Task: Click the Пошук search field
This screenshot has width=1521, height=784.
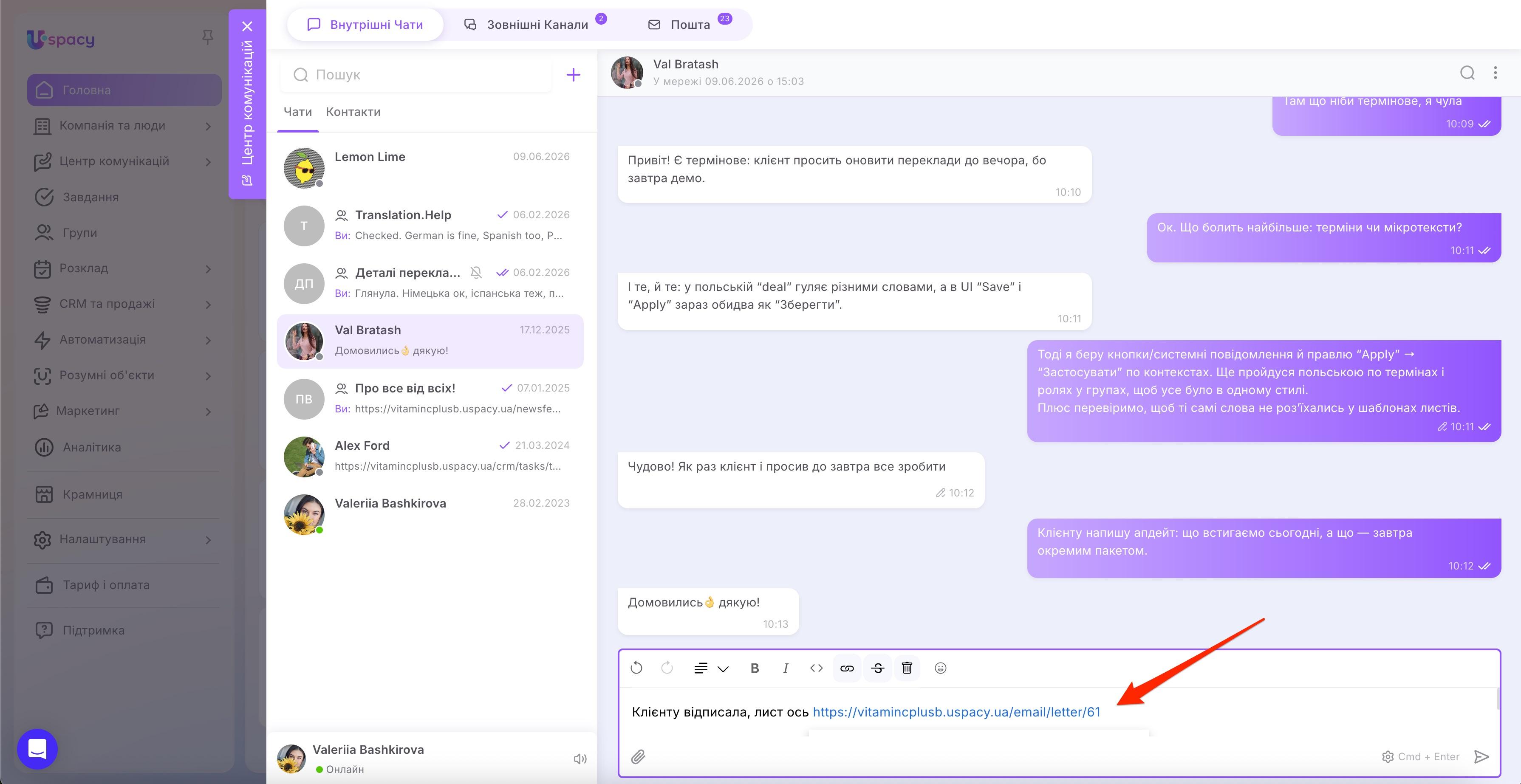Action: [x=416, y=74]
